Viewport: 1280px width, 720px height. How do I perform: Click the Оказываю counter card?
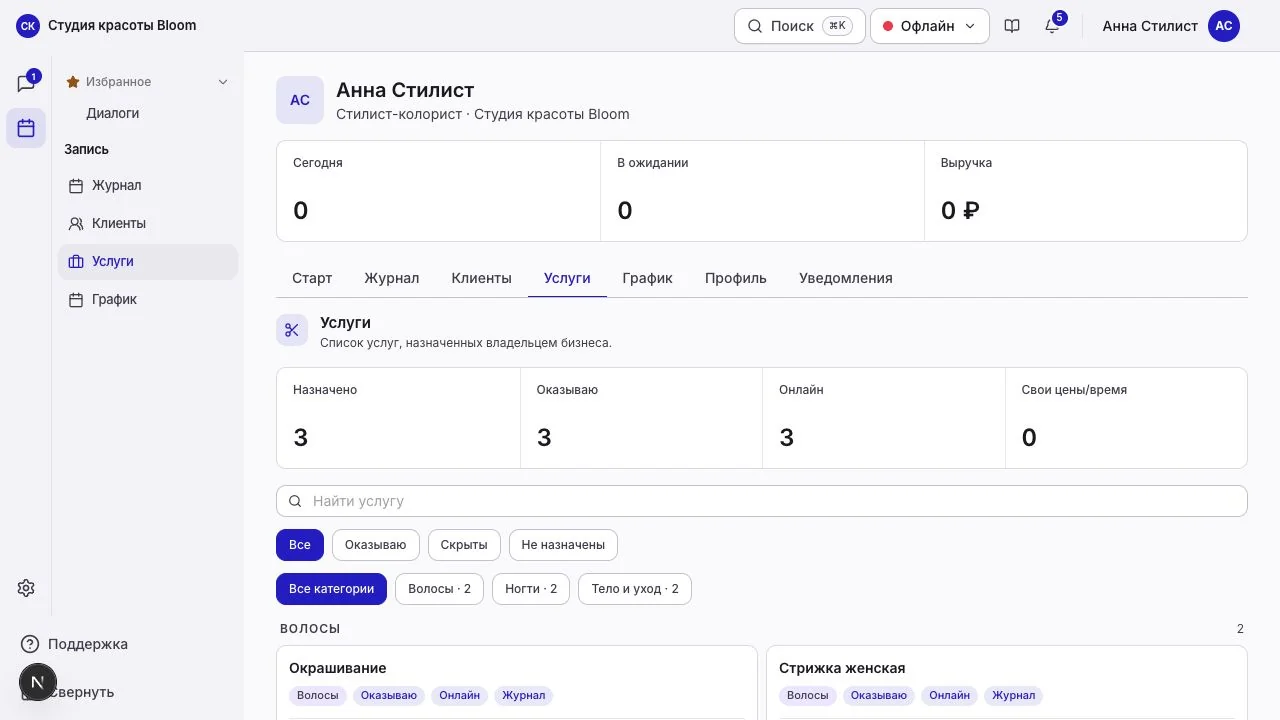[641, 418]
